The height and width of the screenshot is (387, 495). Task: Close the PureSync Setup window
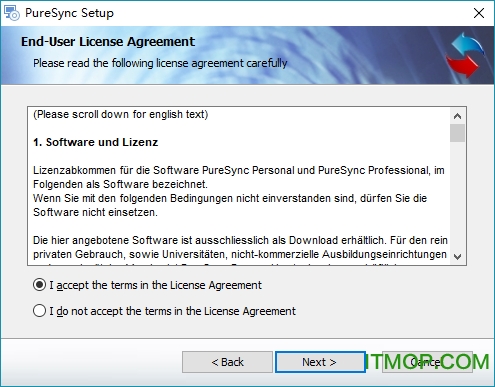tap(479, 13)
